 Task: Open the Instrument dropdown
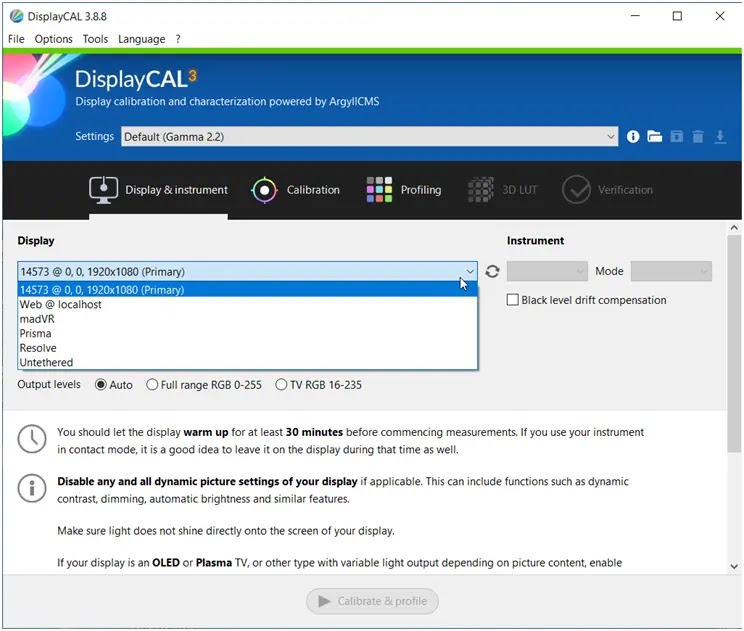(x=547, y=271)
